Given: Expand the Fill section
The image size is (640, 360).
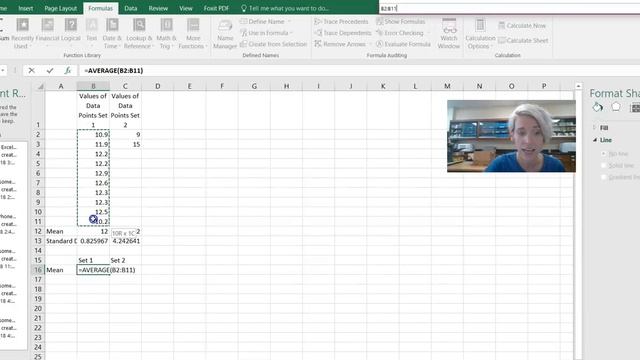Looking at the screenshot, I should [x=600, y=128].
